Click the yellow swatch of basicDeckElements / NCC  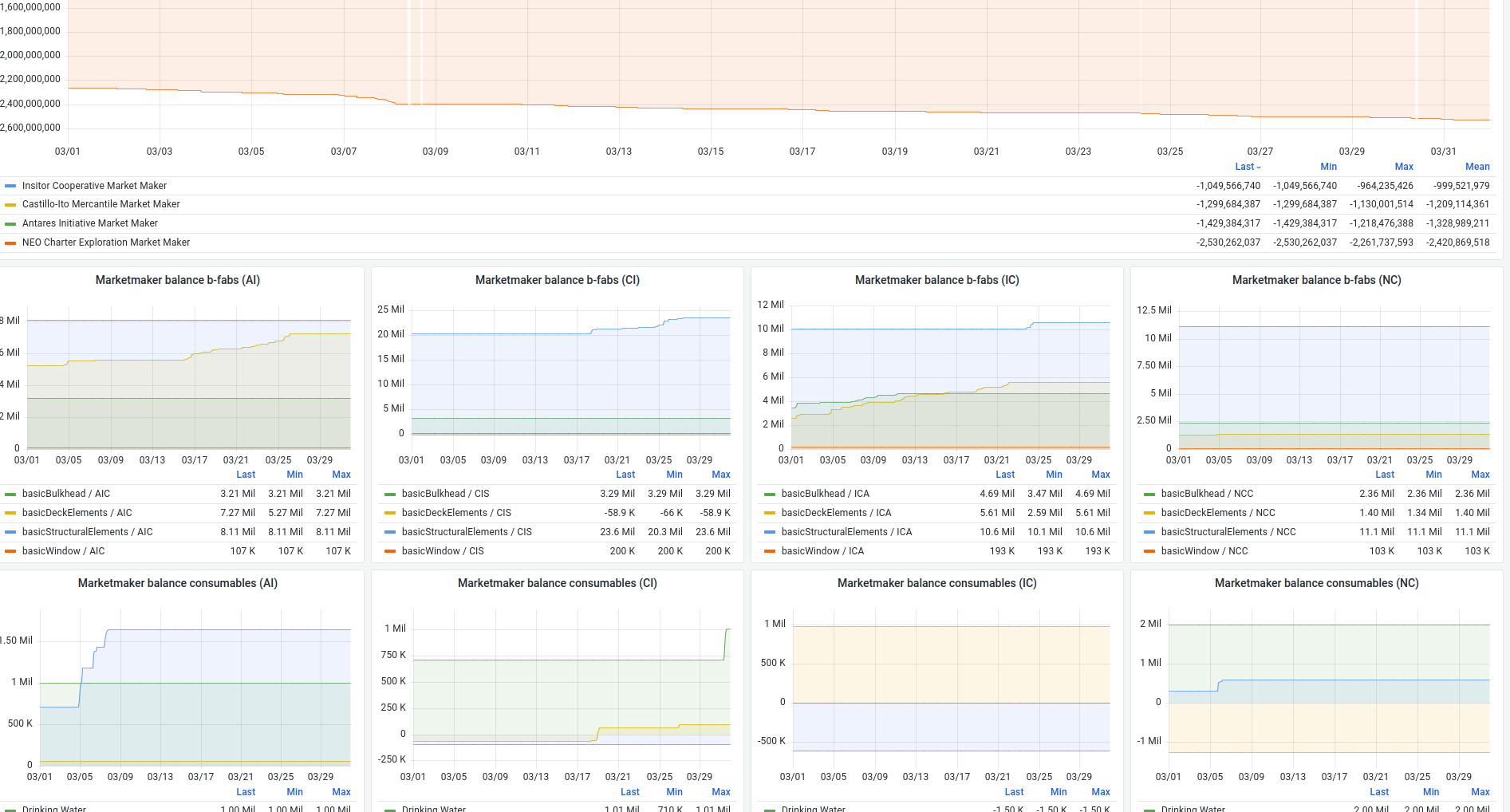pyautogui.click(x=1149, y=514)
